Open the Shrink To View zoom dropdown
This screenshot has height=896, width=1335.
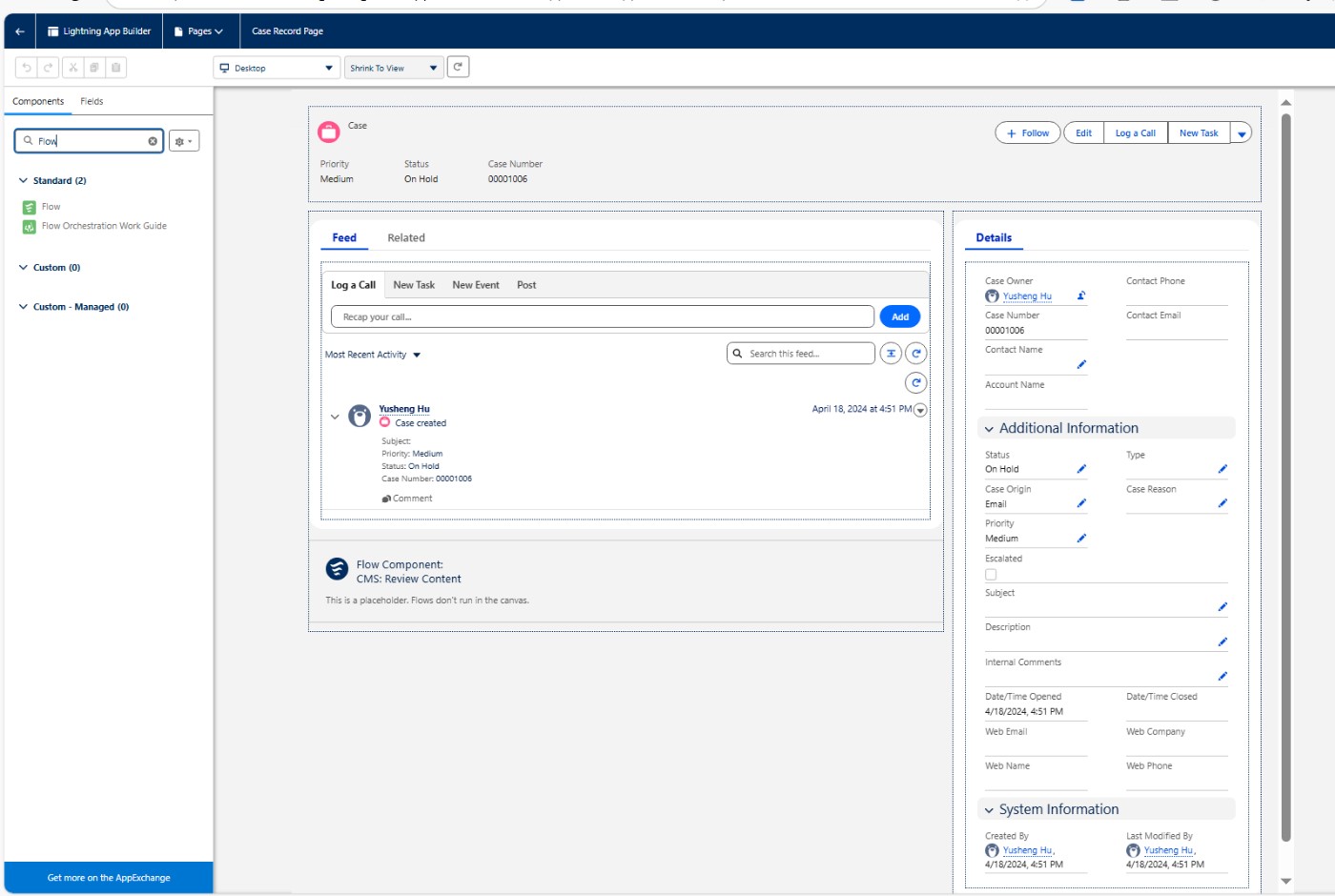(x=394, y=68)
